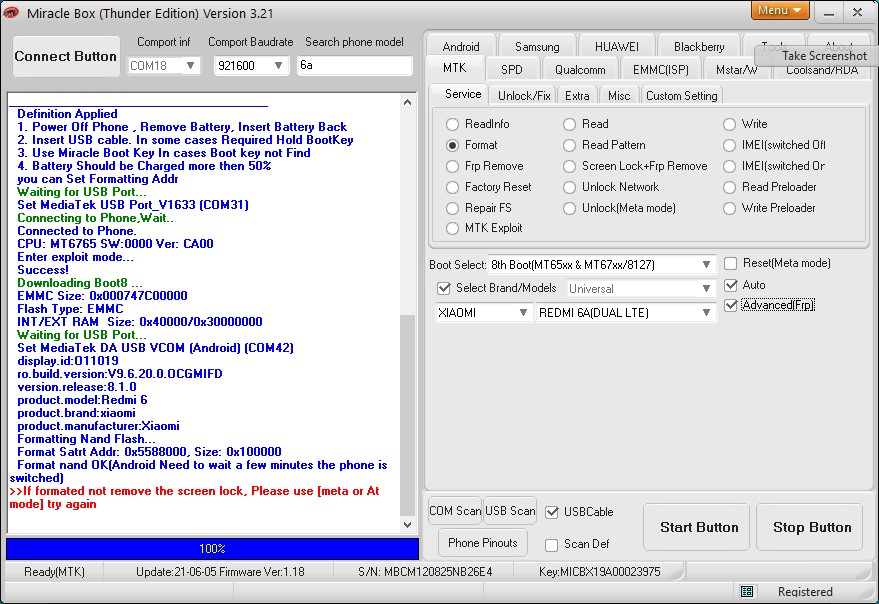Click the log scrollbar down arrow
The height and width of the screenshot is (604, 879).
pos(408,525)
